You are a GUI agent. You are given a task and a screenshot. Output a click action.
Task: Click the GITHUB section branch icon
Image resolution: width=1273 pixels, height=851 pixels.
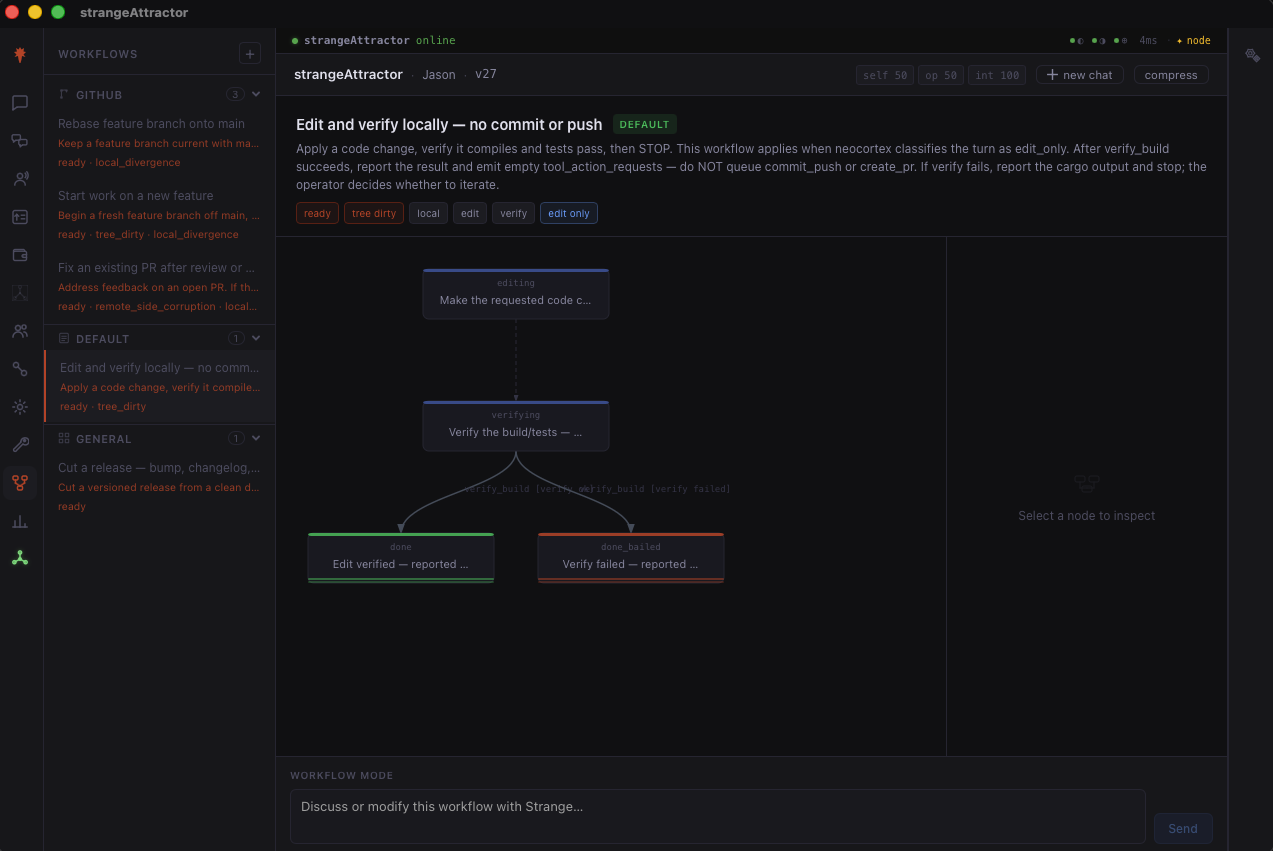point(64,94)
